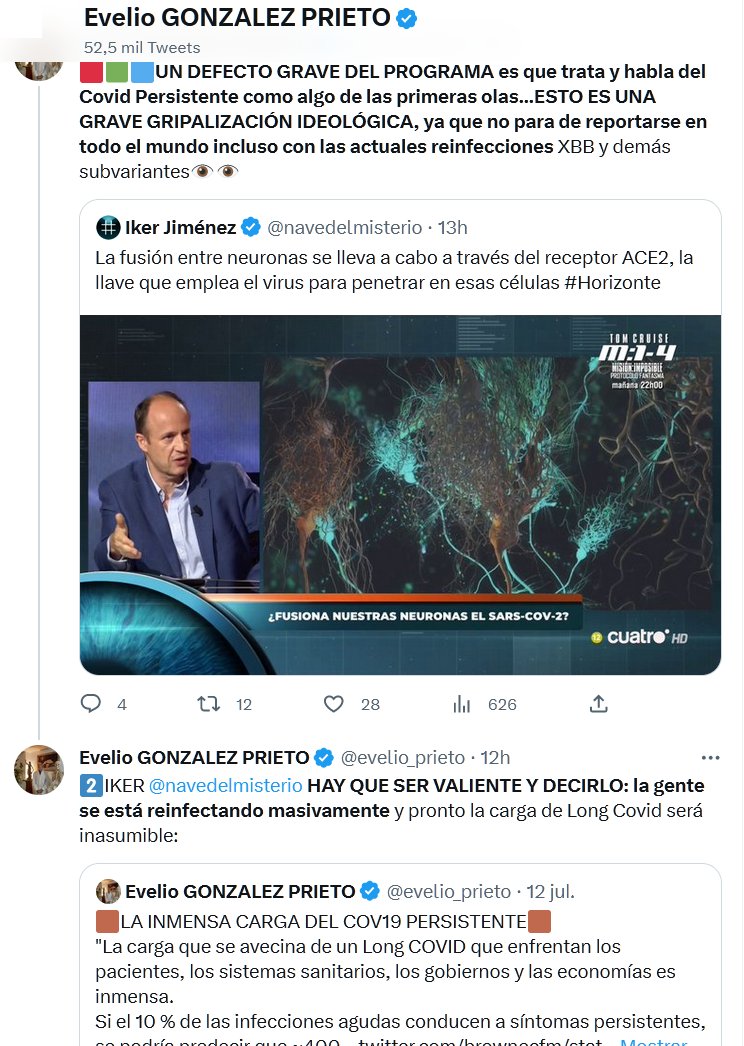
Task: Open the 13h timestamp in quoted tweet
Action: (451, 227)
